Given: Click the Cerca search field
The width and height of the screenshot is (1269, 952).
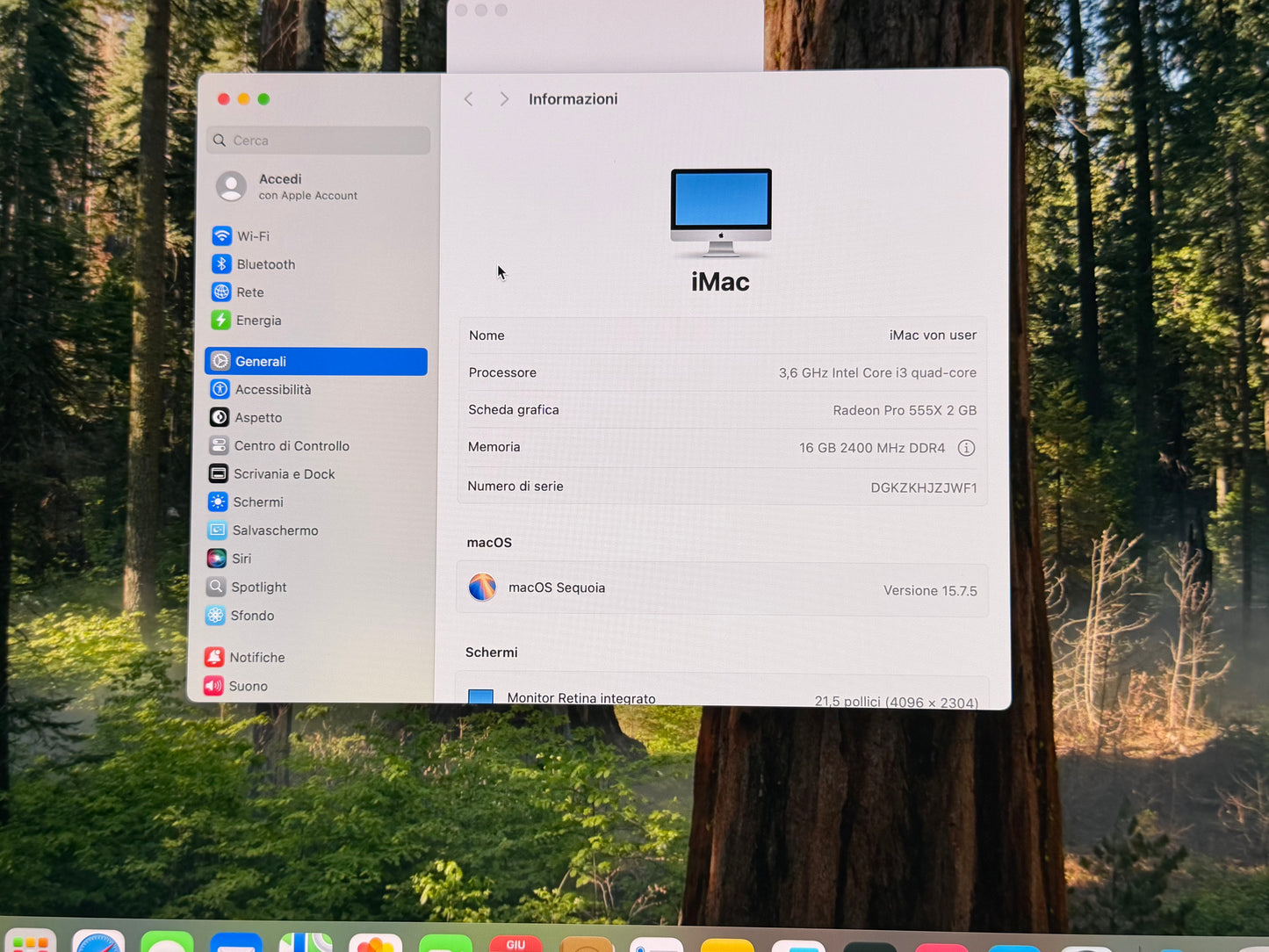Looking at the screenshot, I should [319, 141].
